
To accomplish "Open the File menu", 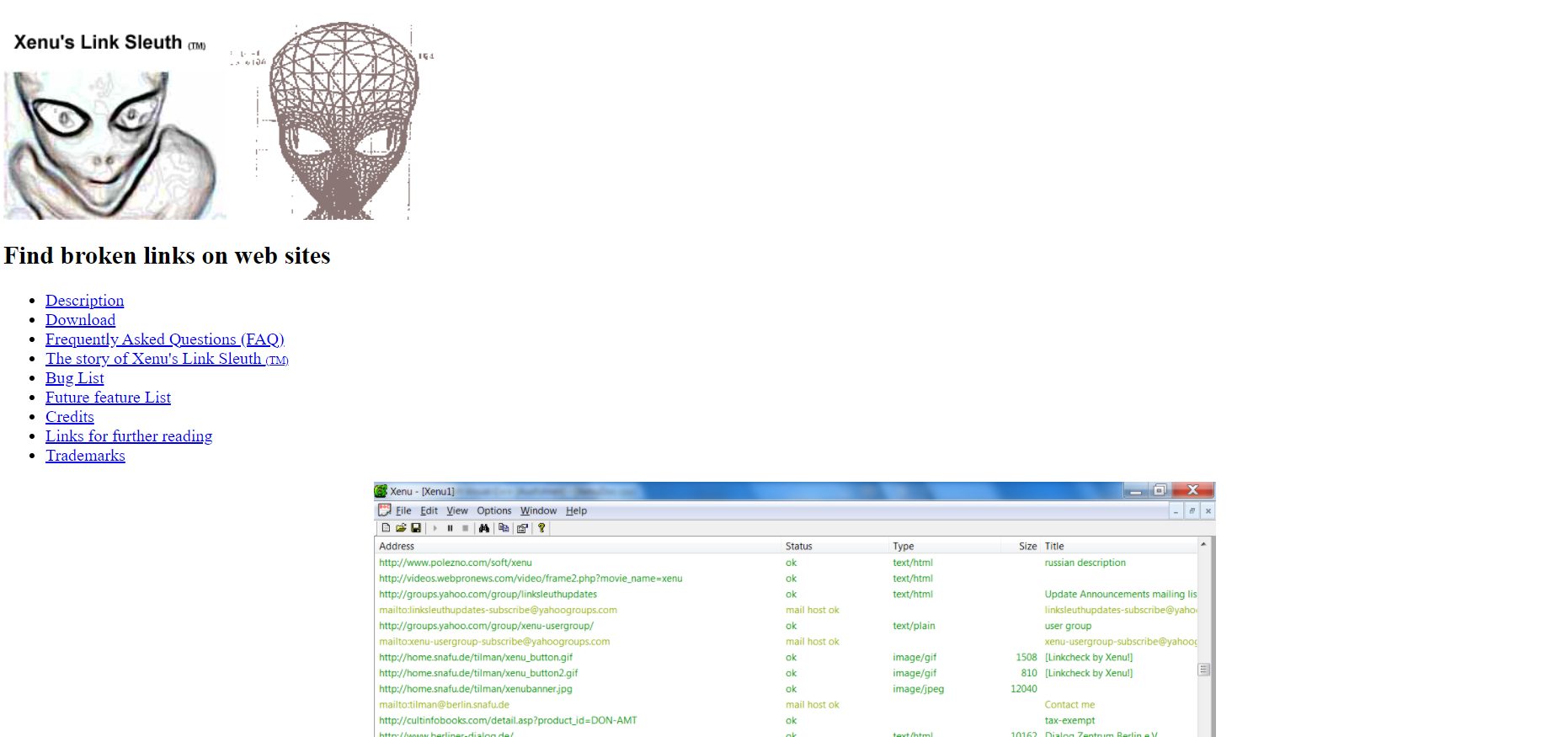I will point(403,510).
